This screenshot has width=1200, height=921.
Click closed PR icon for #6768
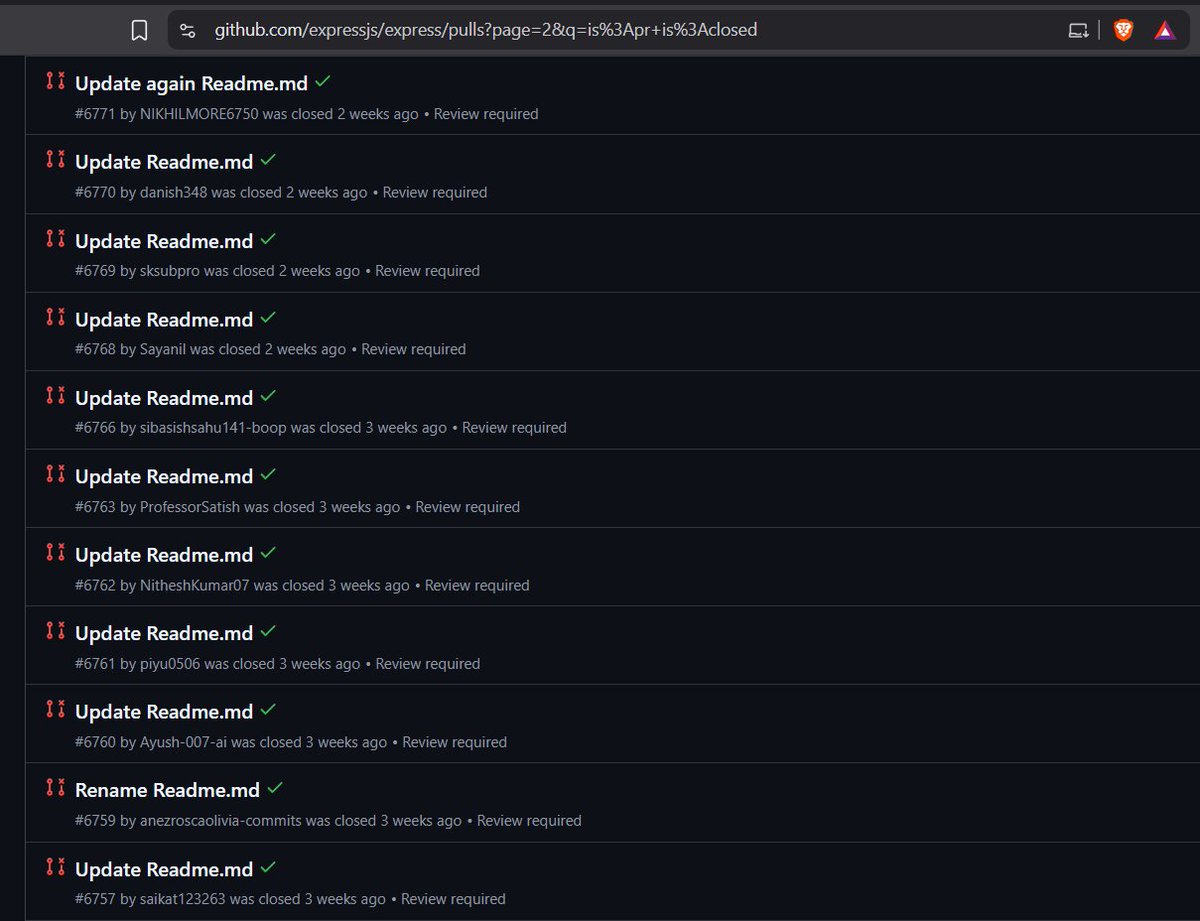(x=56, y=316)
